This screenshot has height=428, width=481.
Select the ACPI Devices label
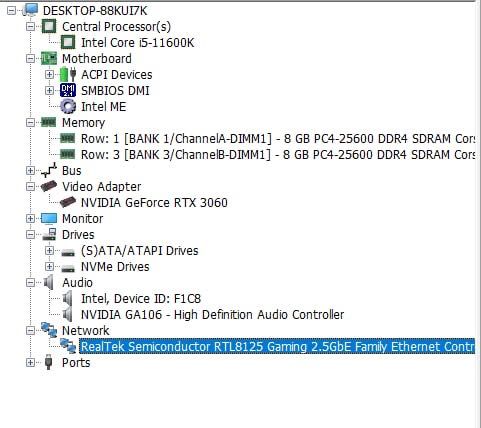click(117, 75)
